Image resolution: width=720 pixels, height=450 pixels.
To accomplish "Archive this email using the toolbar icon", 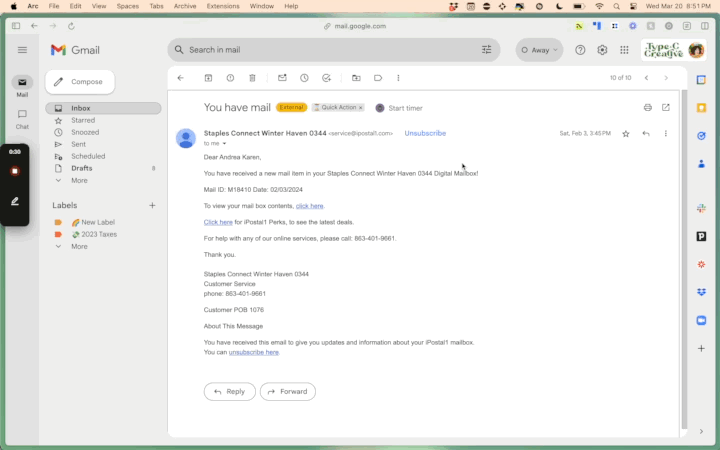I will pos(208,78).
